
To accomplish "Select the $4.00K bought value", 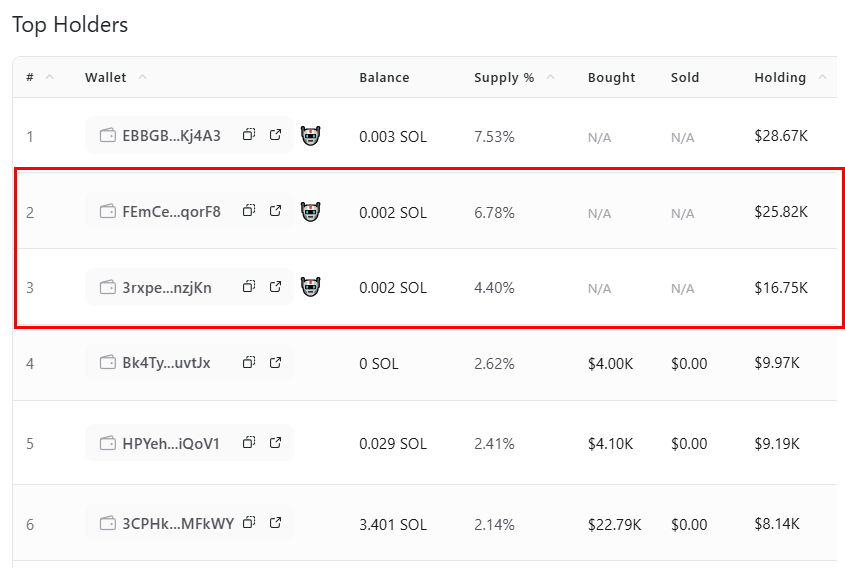I will [x=611, y=363].
